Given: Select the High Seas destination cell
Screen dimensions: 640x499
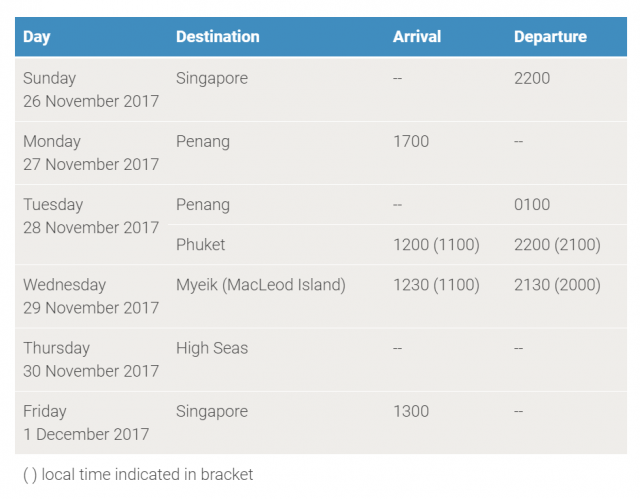Looking at the screenshot, I should [x=212, y=348].
